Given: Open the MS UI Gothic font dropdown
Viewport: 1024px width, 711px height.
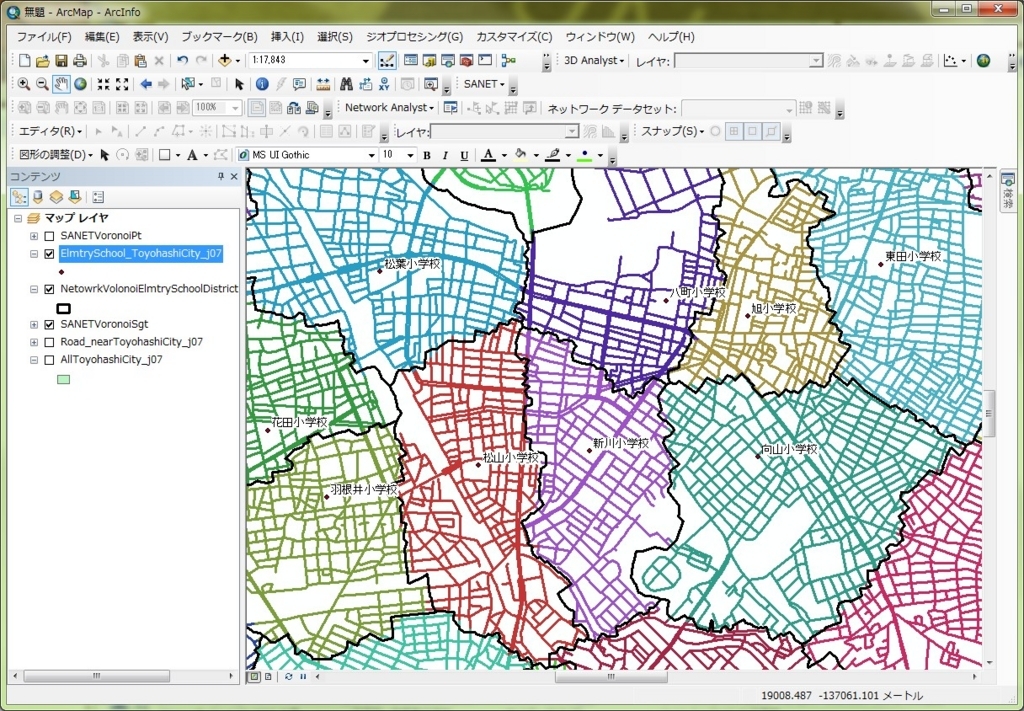Looking at the screenshot, I should point(371,155).
